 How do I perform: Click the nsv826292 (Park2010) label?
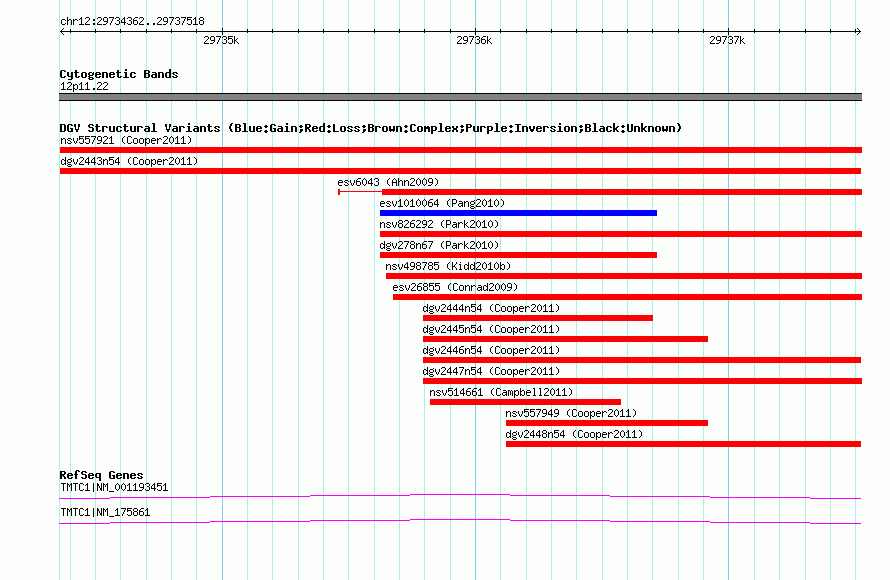(x=439, y=224)
